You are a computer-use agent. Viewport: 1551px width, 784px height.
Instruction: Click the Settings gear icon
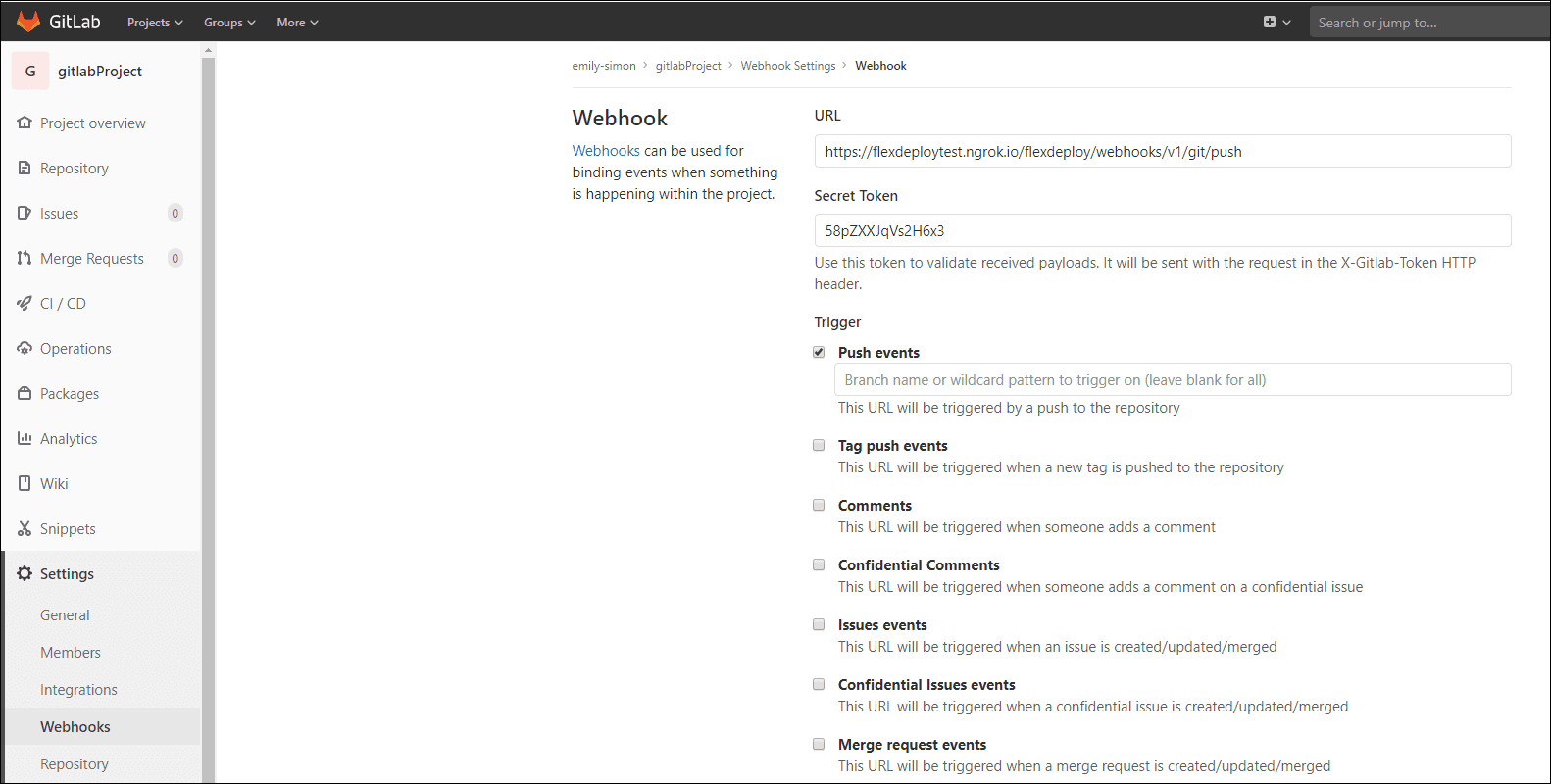point(25,573)
